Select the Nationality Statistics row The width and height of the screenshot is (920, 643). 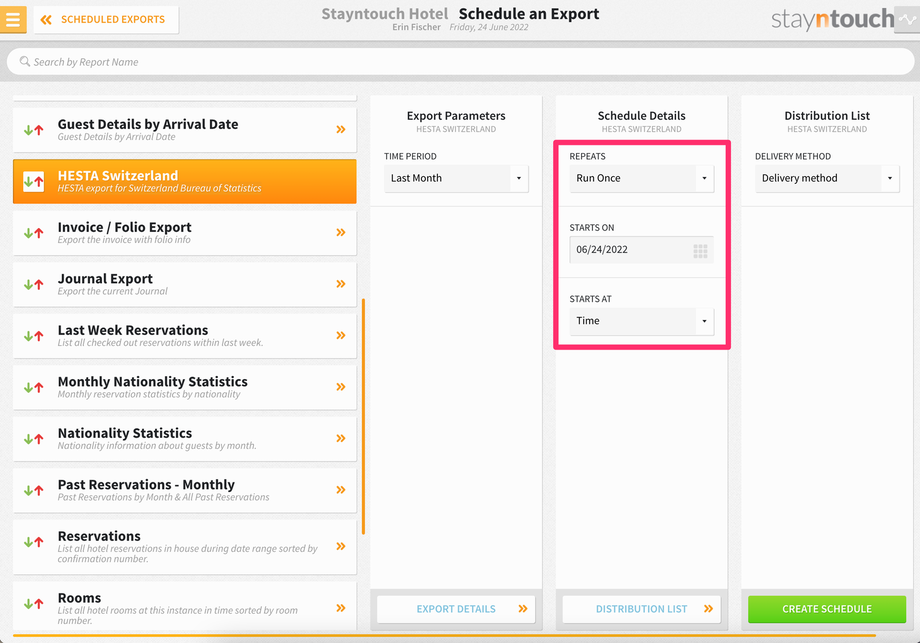coord(184,439)
